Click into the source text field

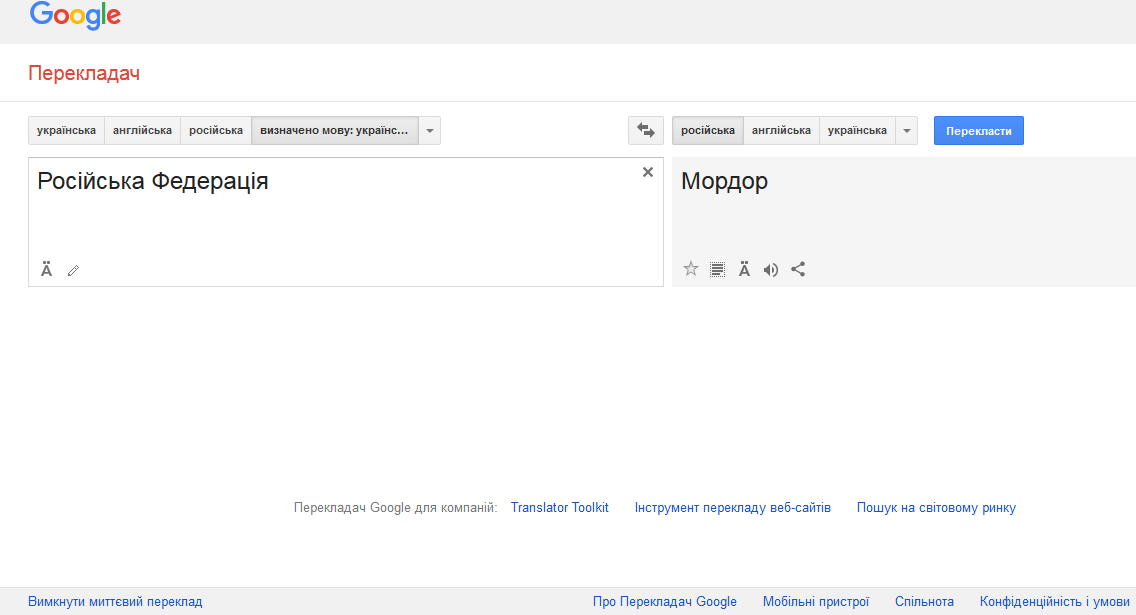click(x=346, y=222)
